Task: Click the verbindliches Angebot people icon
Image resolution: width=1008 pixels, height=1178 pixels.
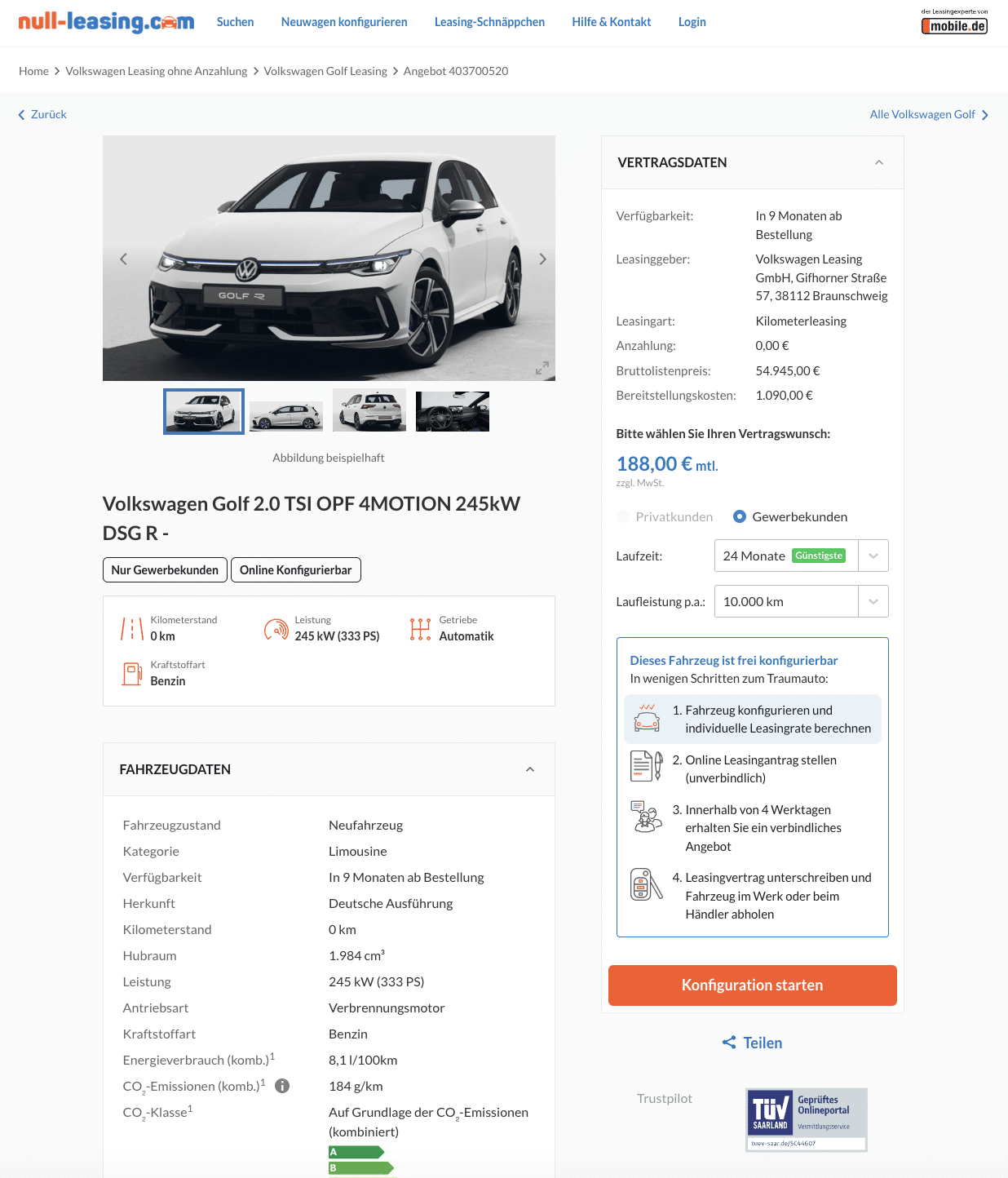Action: point(647,816)
